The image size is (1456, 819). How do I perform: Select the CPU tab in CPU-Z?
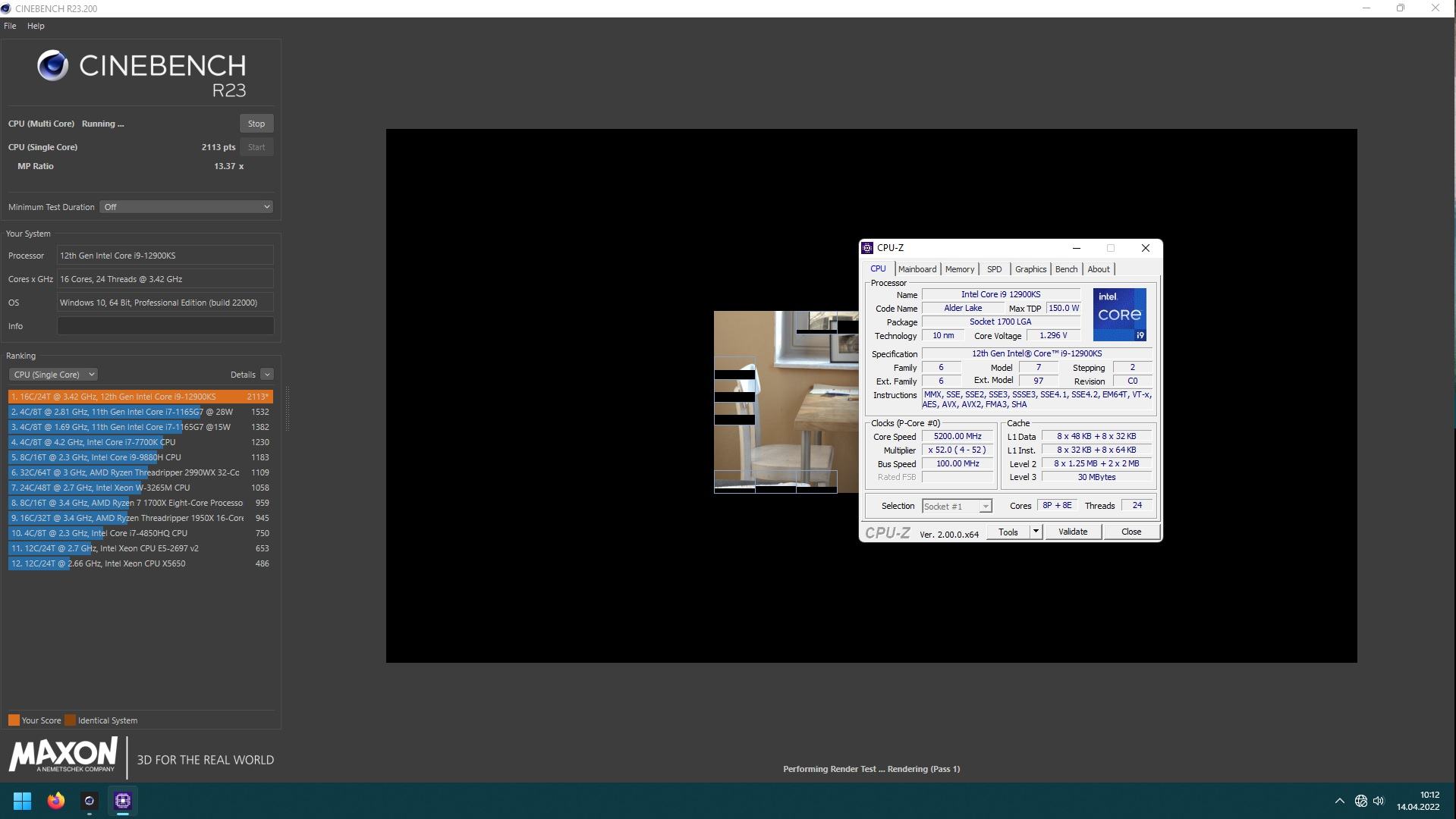click(878, 268)
